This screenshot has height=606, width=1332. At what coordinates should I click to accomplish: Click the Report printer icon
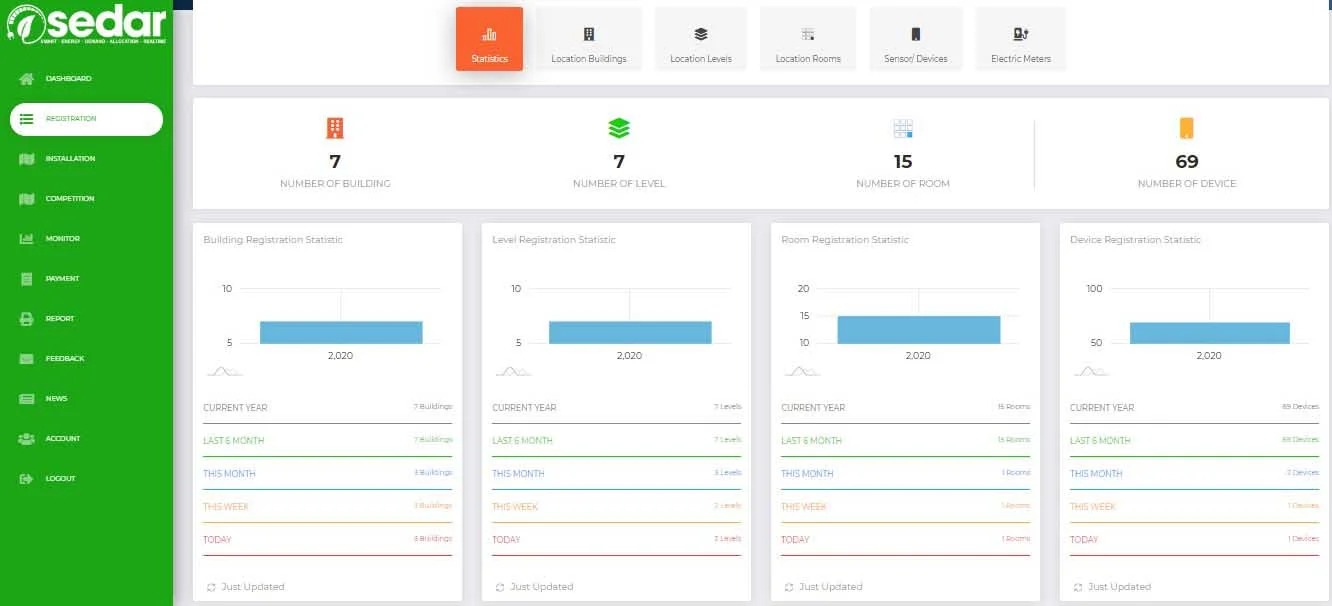[27, 319]
